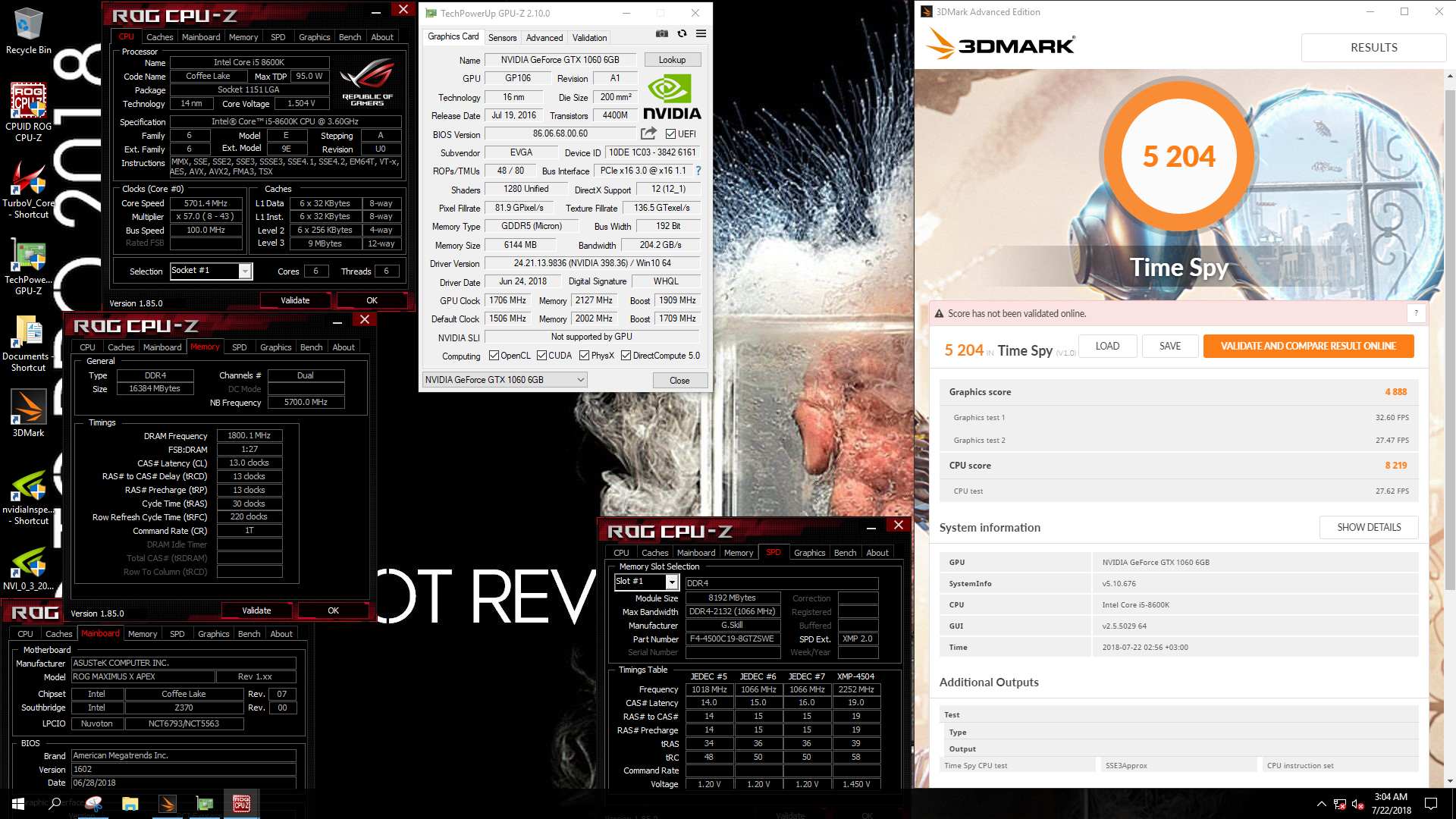Click Core Speed value 5701.4 MHz
This screenshot has width=1456, height=819.
(206, 203)
